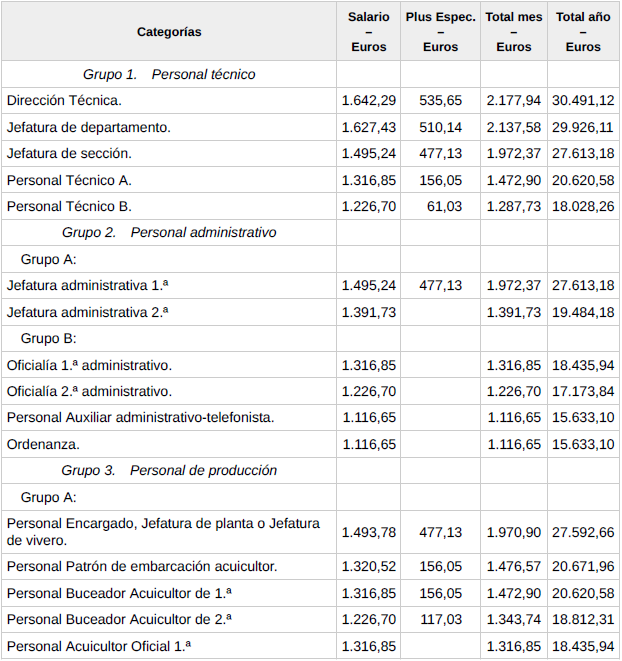Select "Personal Patrón de embarcación acuicultor." label
622x661 pixels.
(x=142, y=567)
